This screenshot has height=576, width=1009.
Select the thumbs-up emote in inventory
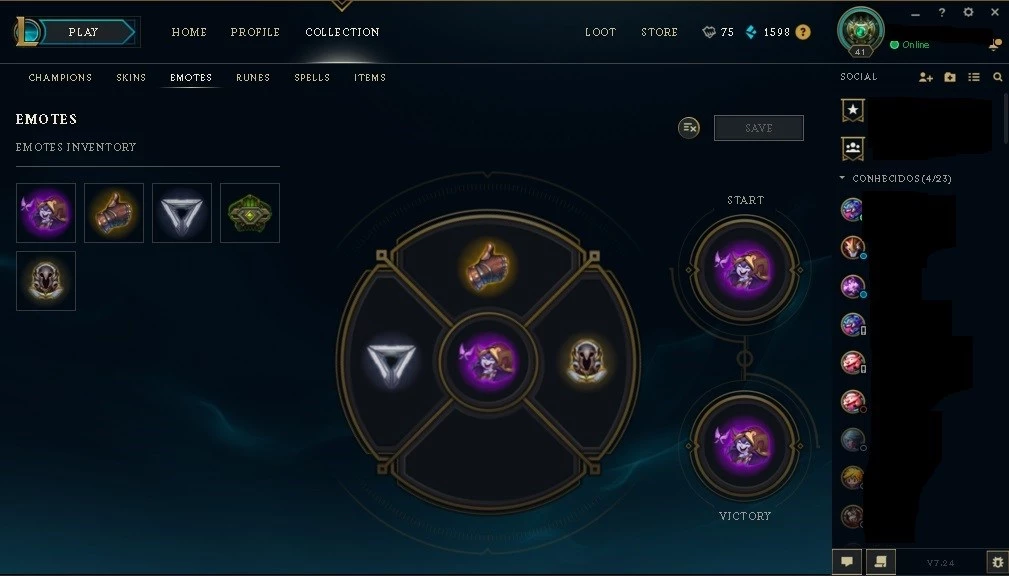pos(114,213)
